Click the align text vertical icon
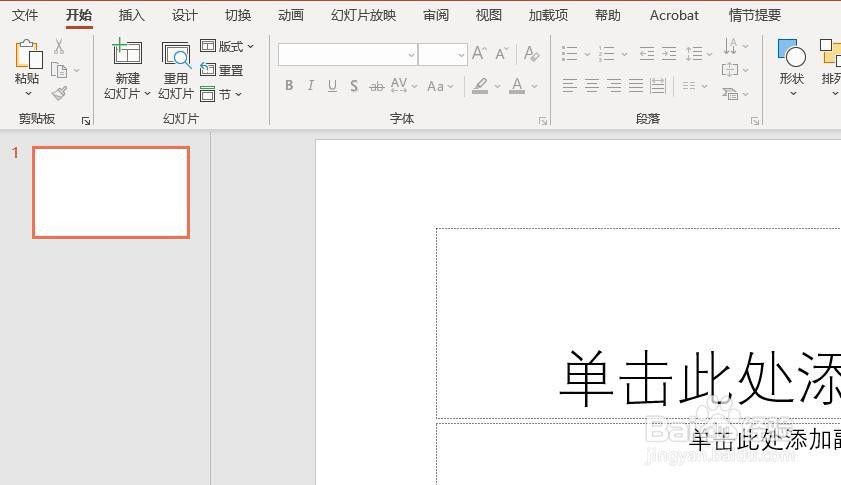 point(730,69)
